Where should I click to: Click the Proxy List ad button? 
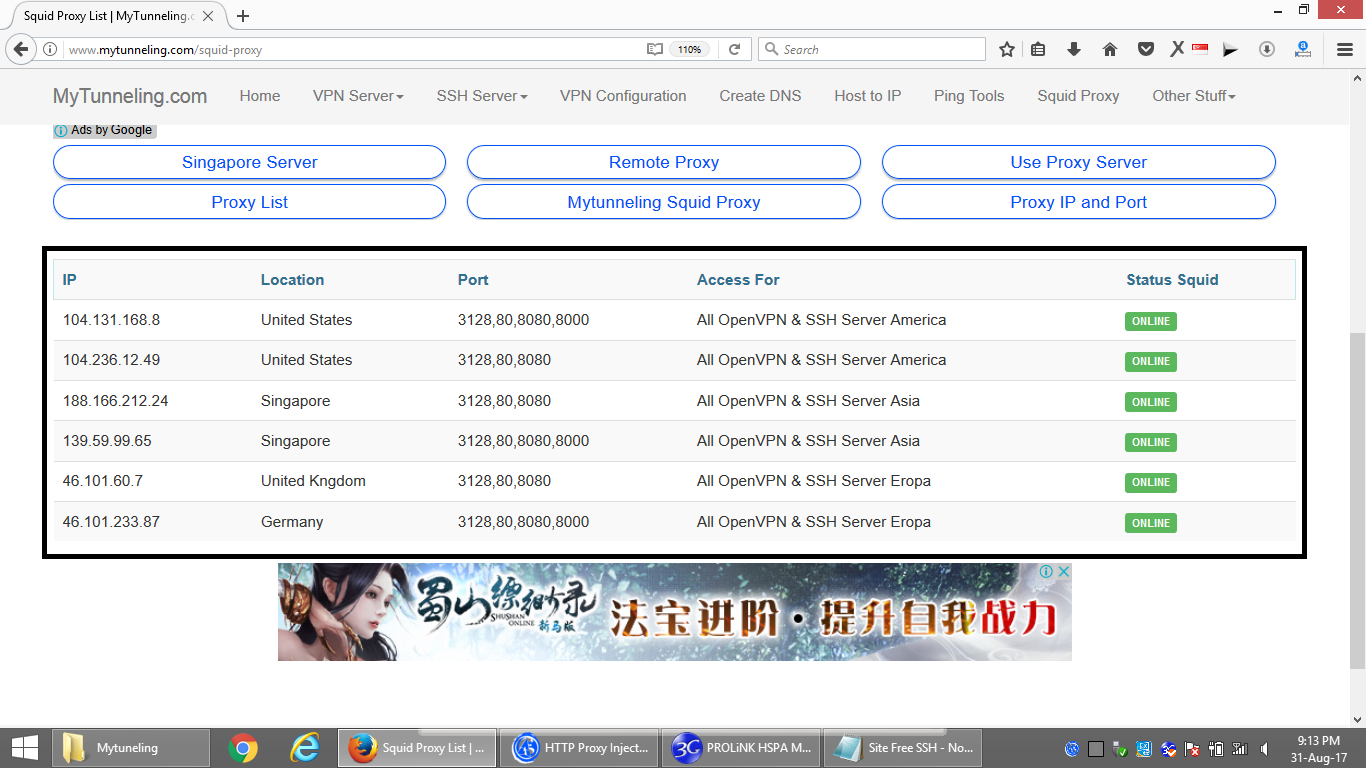[x=249, y=202]
